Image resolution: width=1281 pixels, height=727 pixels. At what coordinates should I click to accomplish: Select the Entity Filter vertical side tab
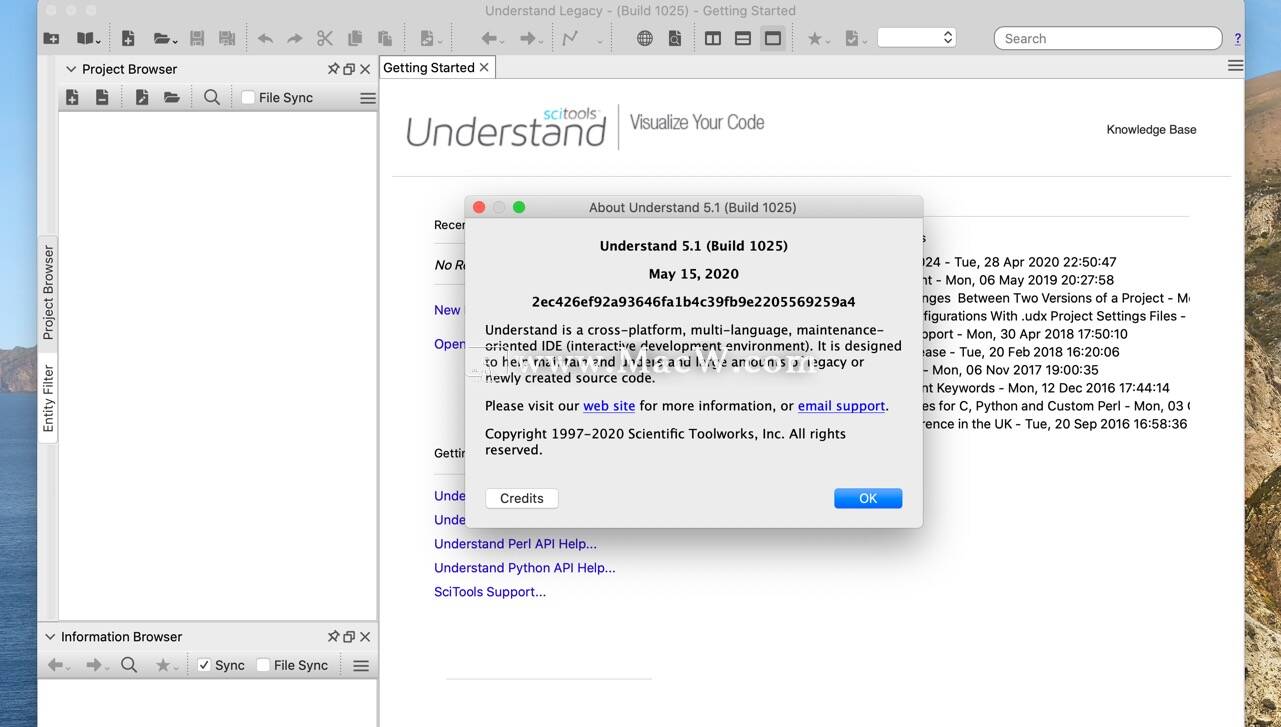pyautogui.click(x=48, y=398)
